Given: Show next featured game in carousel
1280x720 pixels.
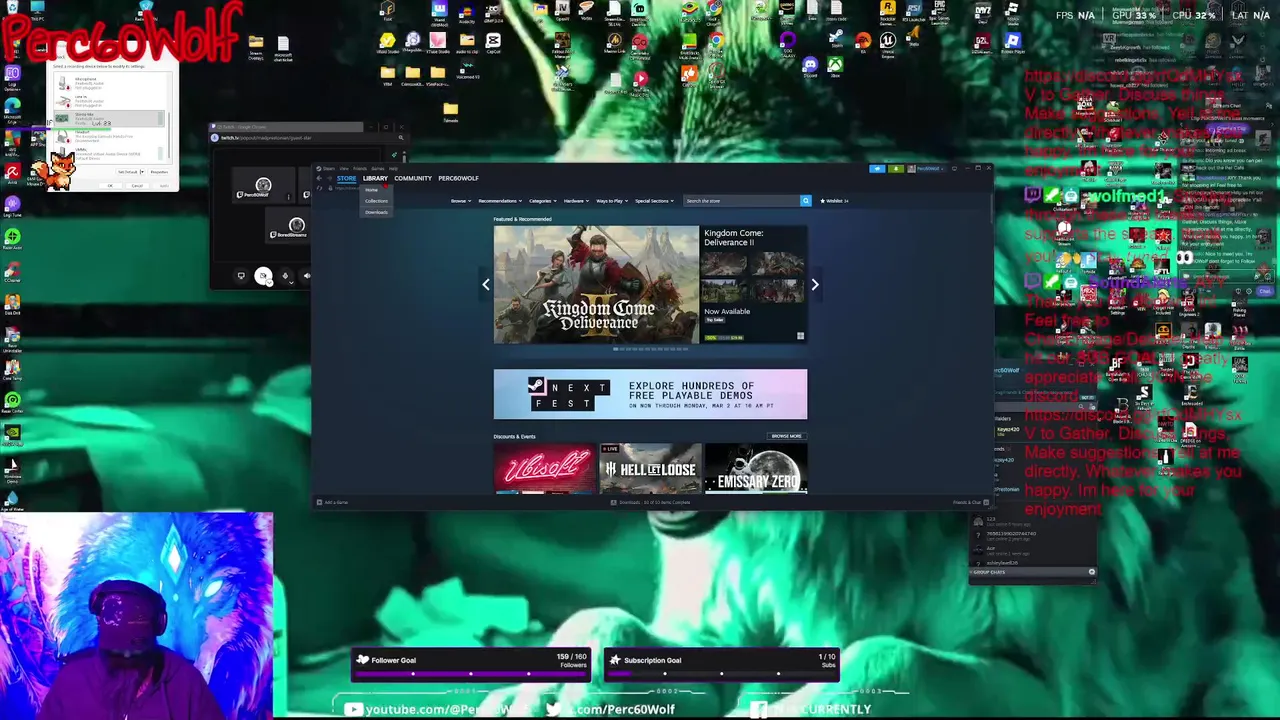Looking at the screenshot, I should pos(815,284).
